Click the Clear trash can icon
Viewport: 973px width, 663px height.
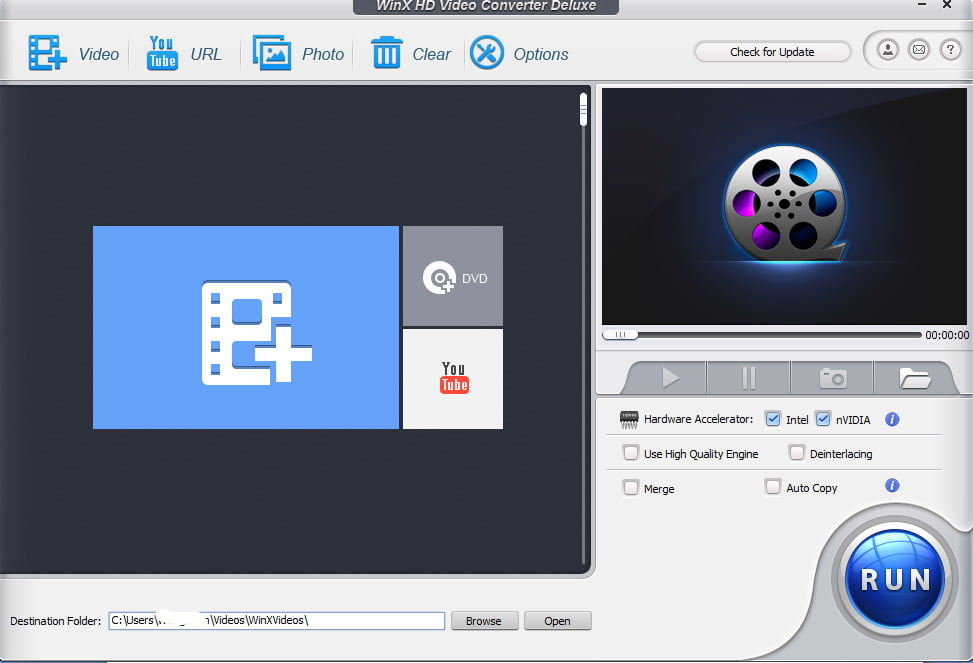[386, 52]
